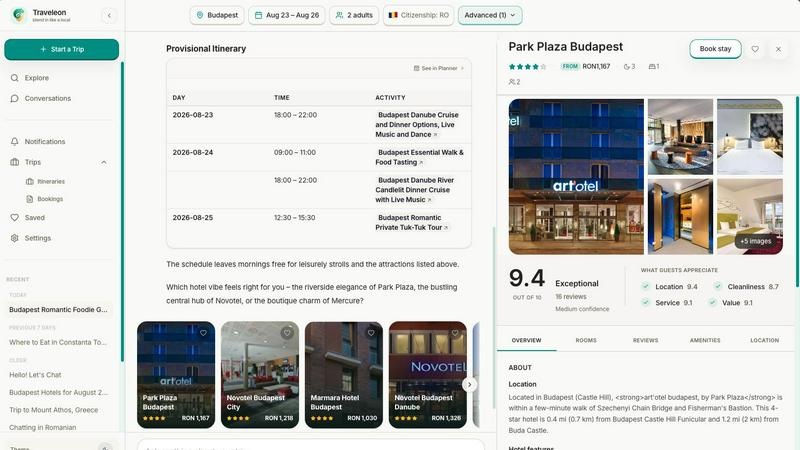The image size is (800, 450).
Task: Change the 2 adults guest count
Action: (354, 15)
